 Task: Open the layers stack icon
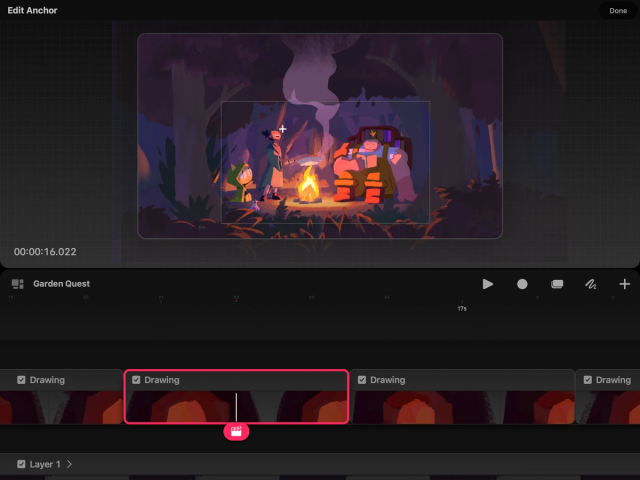557,284
